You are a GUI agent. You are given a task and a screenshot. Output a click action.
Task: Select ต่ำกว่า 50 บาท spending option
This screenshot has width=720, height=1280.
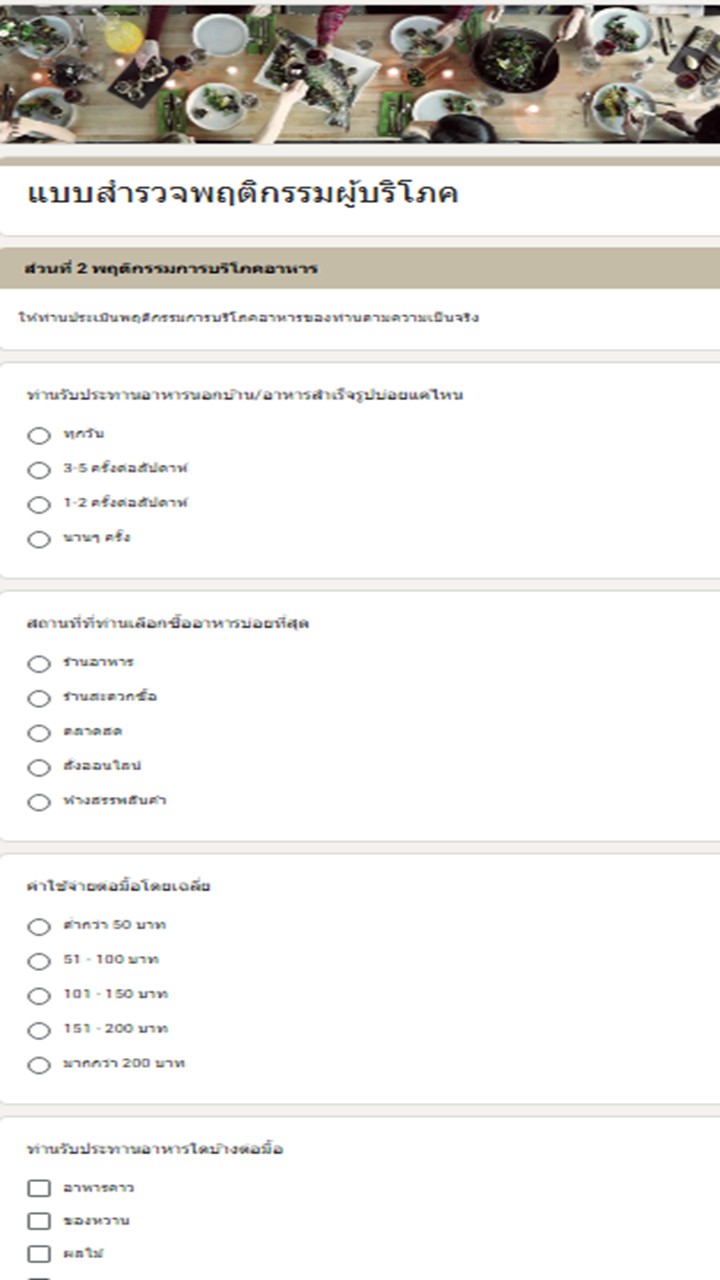coord(39,926)
